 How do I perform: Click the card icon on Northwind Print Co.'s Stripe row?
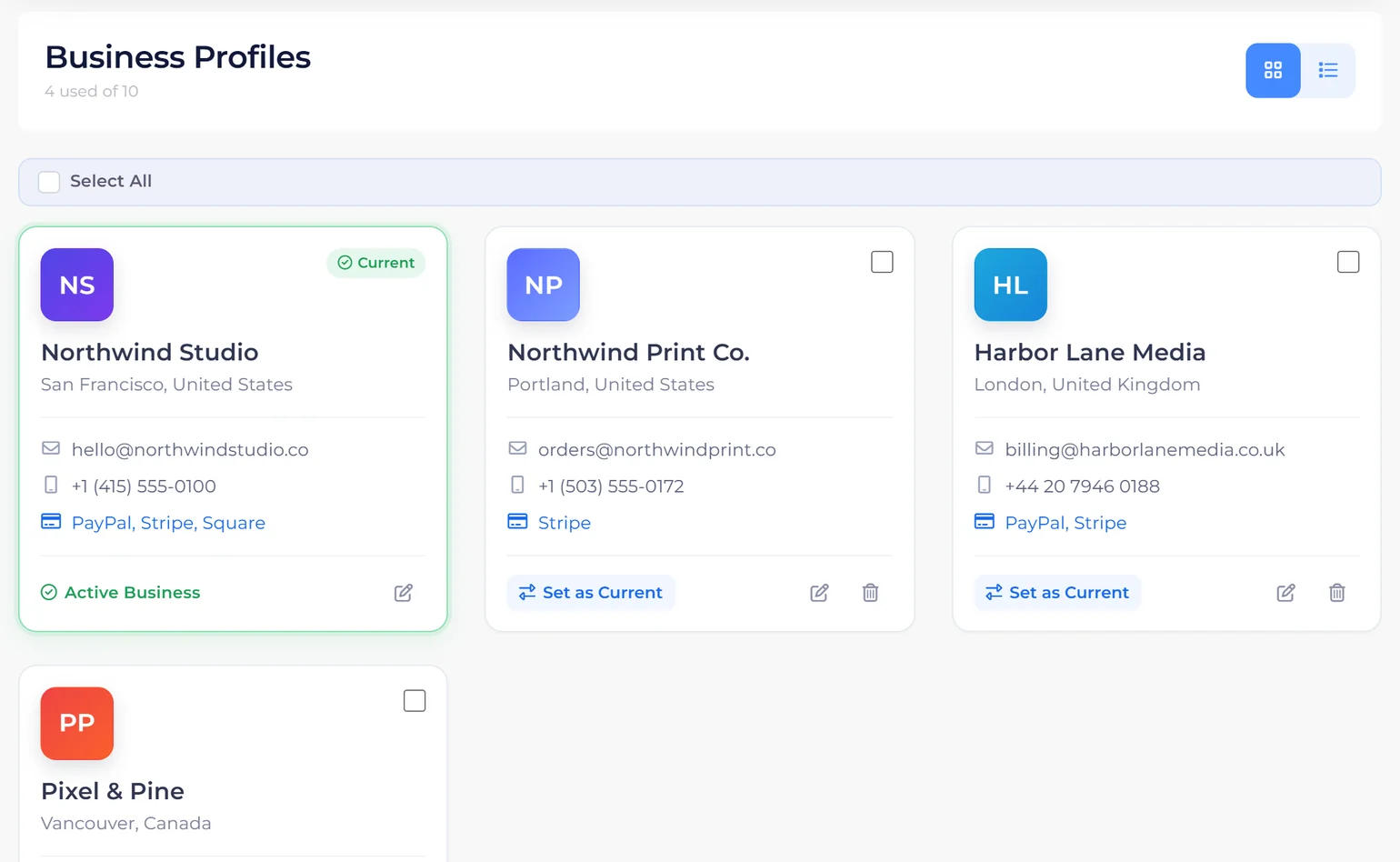[x=517, y=521]
